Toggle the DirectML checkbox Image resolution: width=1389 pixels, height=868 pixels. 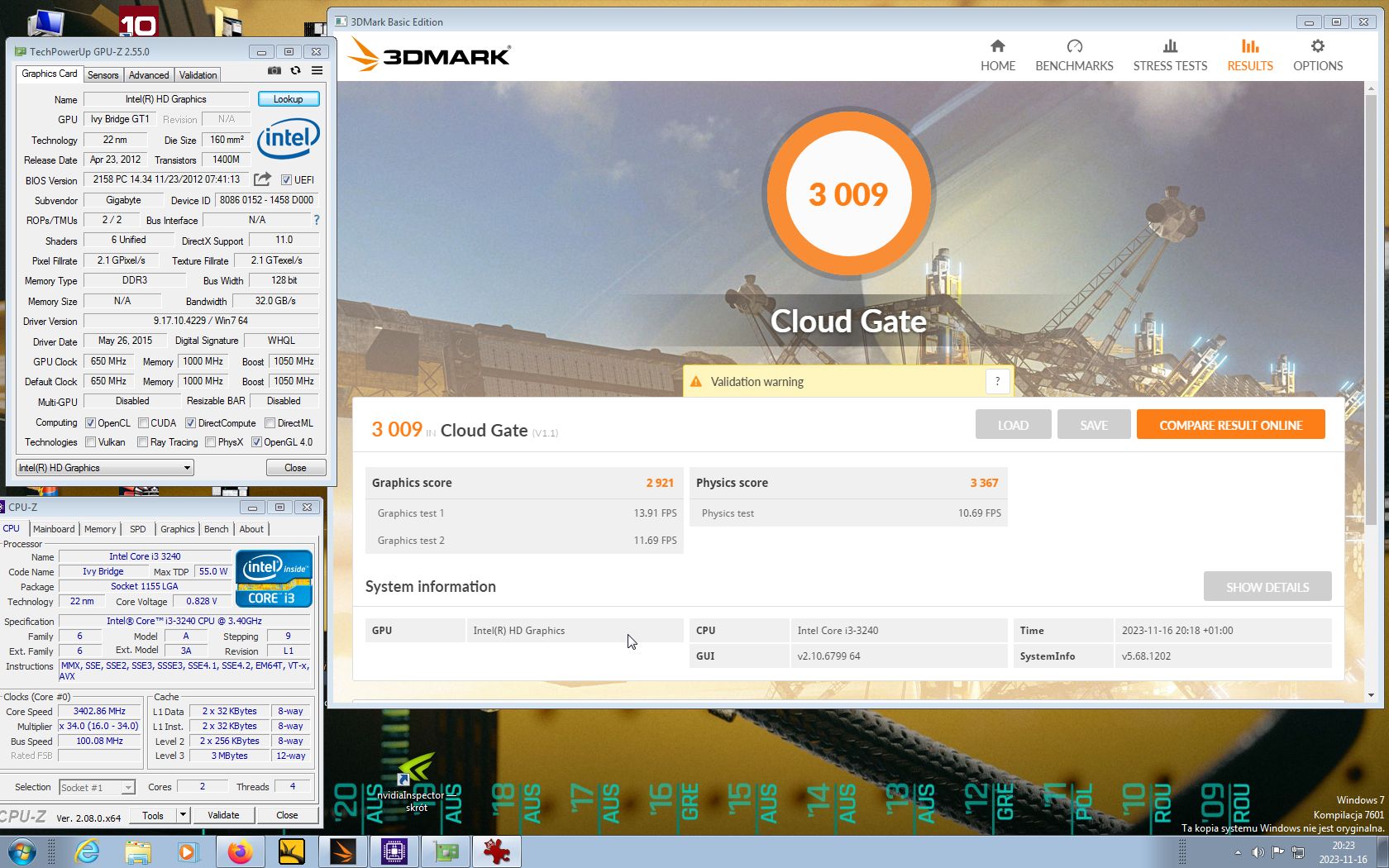(270, 422)
